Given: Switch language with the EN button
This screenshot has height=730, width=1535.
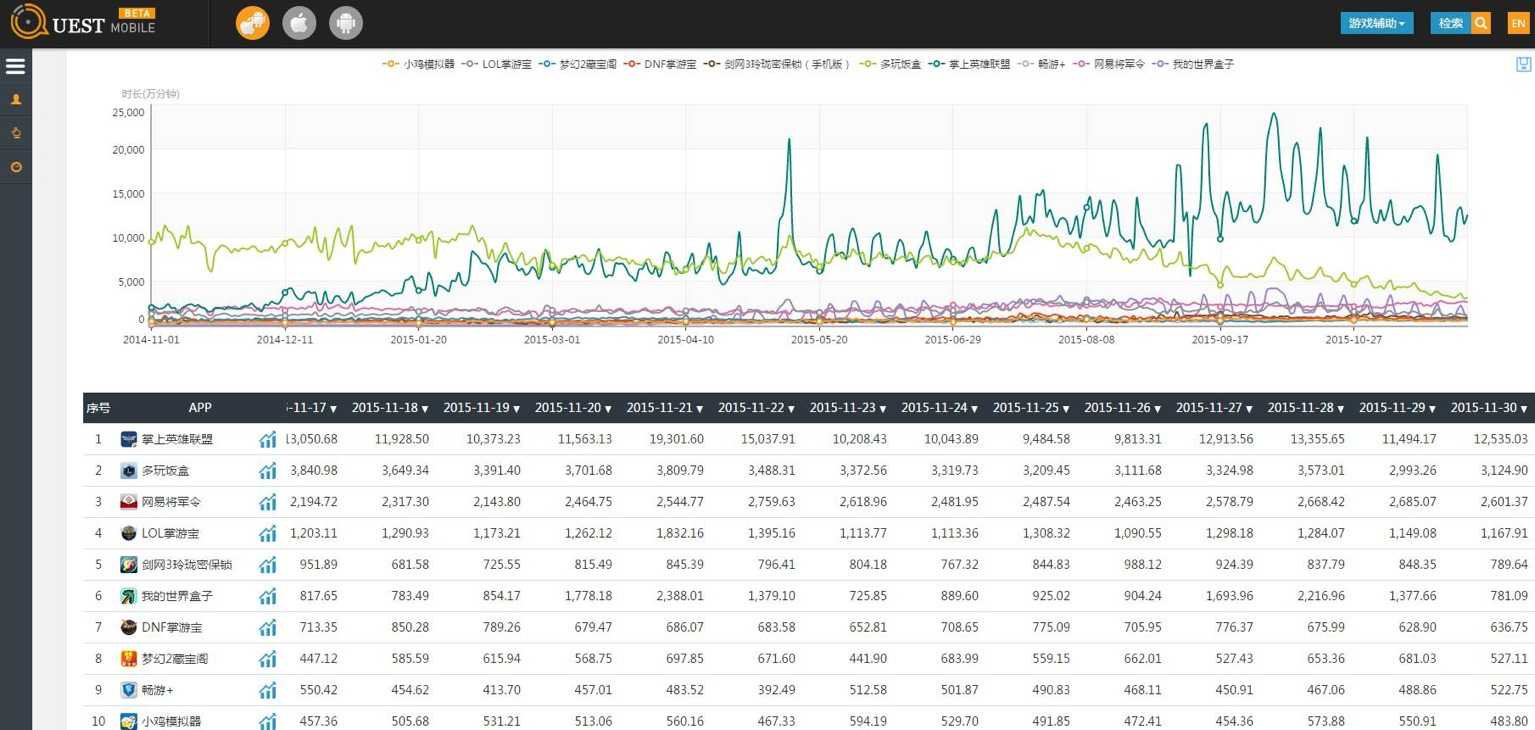Looking at the screenshot, I should click(1518, 23).
